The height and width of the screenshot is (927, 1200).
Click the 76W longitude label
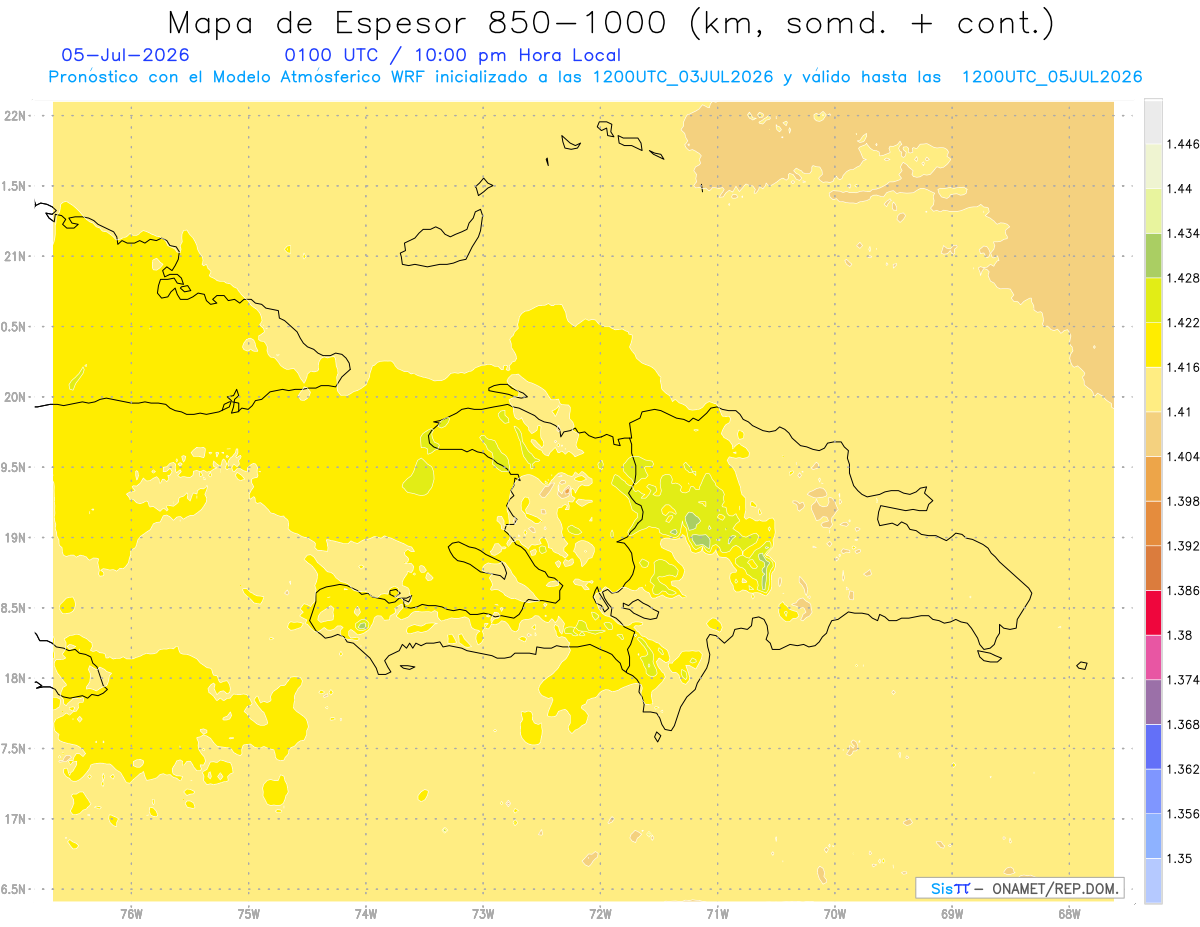point(131,913)
